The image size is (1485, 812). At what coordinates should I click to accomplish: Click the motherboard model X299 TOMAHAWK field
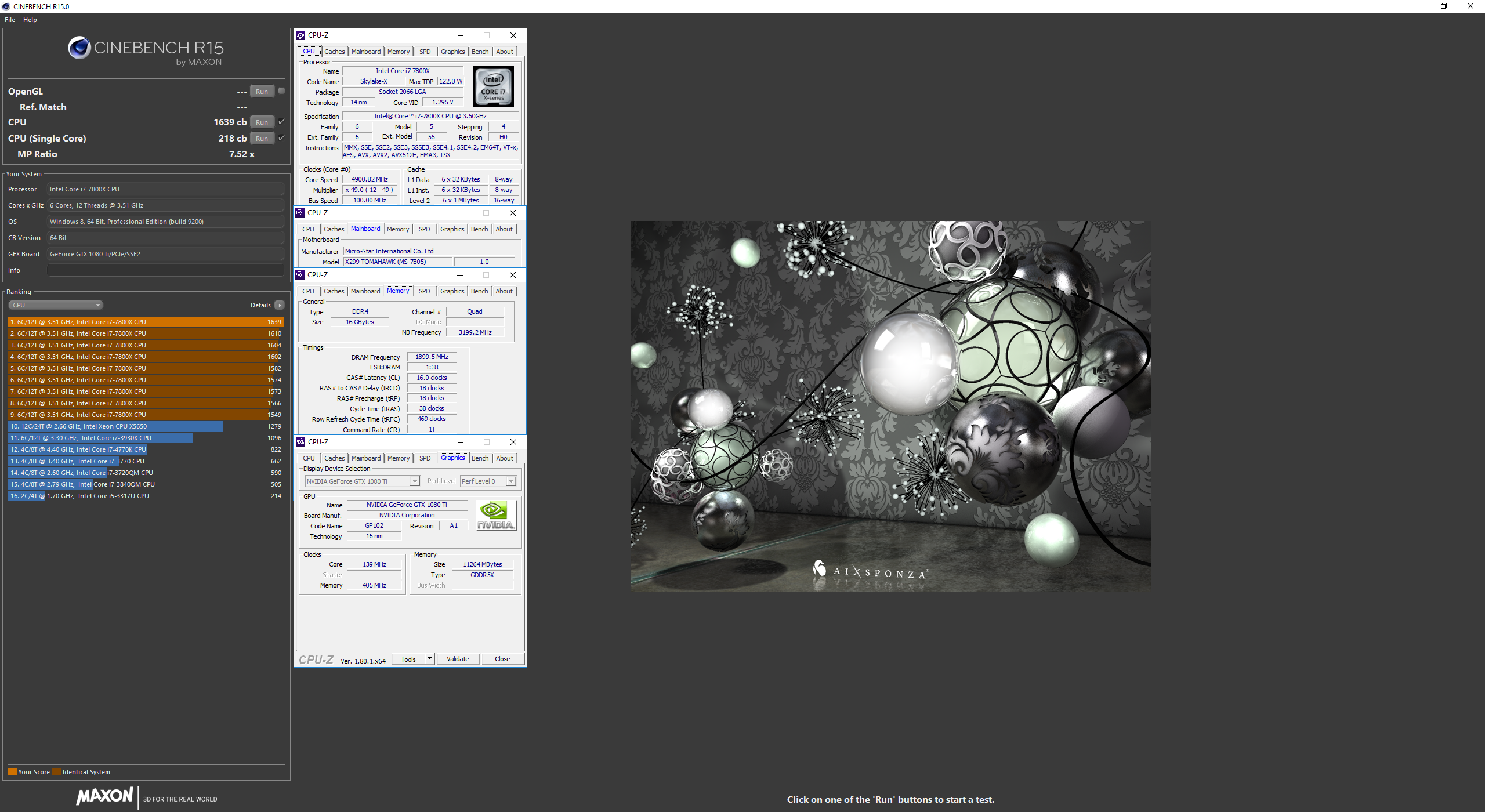tap(399, 262)
